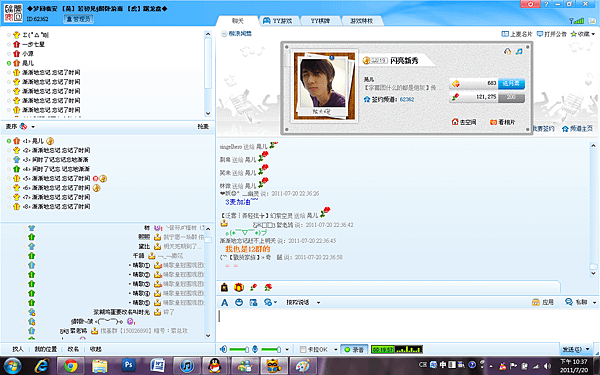Click the network signal strength icon
The image size is (600, 375).
pos(576,20)
